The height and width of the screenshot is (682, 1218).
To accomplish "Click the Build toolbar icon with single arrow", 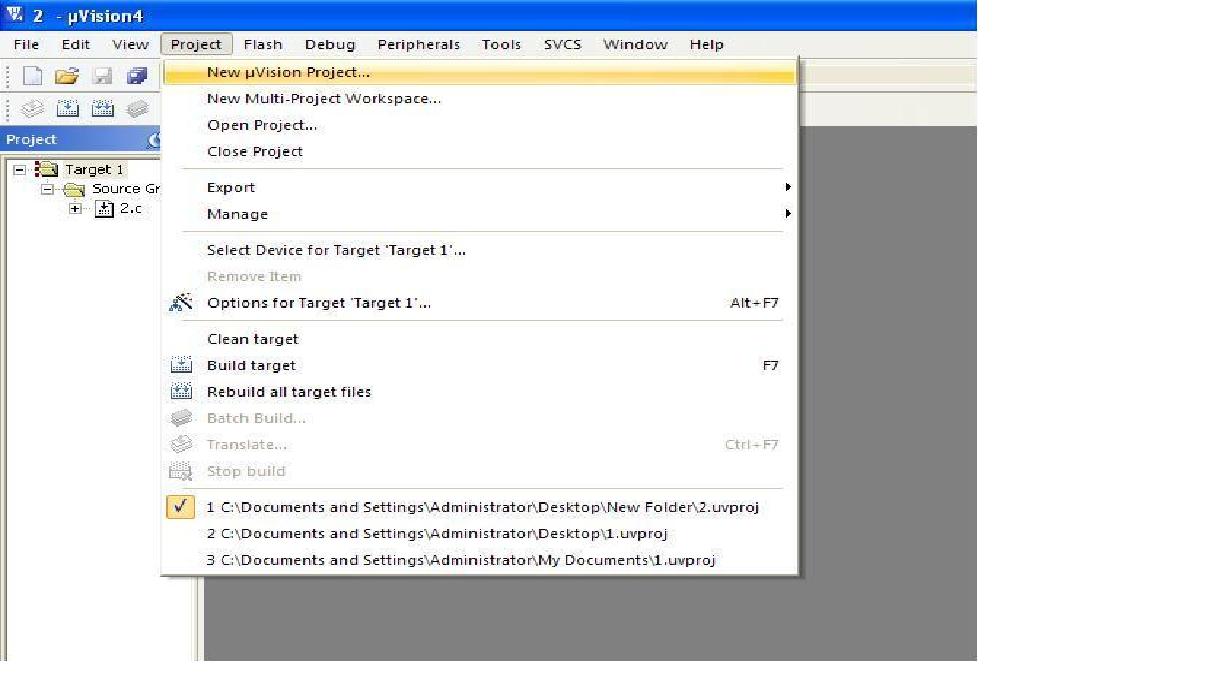I will pos(68,109).
